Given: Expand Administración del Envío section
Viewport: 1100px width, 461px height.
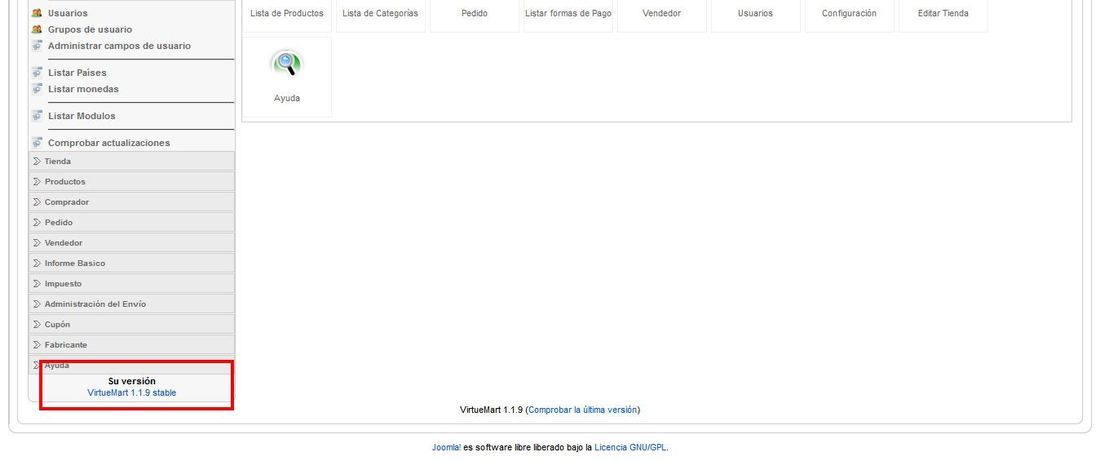Looking at the screenshot, I should coord(131,303).
